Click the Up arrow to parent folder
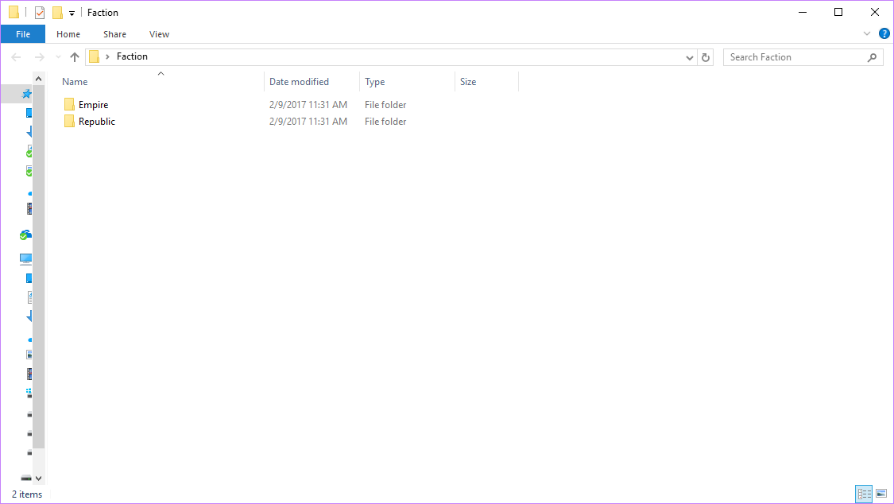Image resolution: width=894 pixels, height=504 pixels. pyautogui.click(x=74, y=57)
